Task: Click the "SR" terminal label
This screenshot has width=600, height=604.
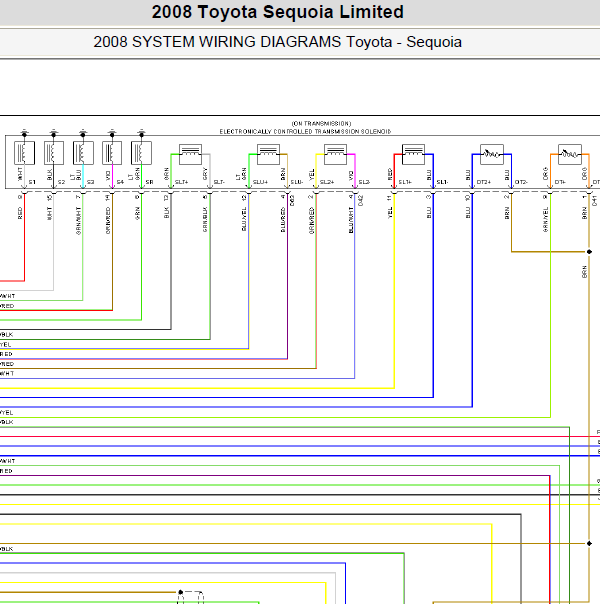Action: point(149,182)
